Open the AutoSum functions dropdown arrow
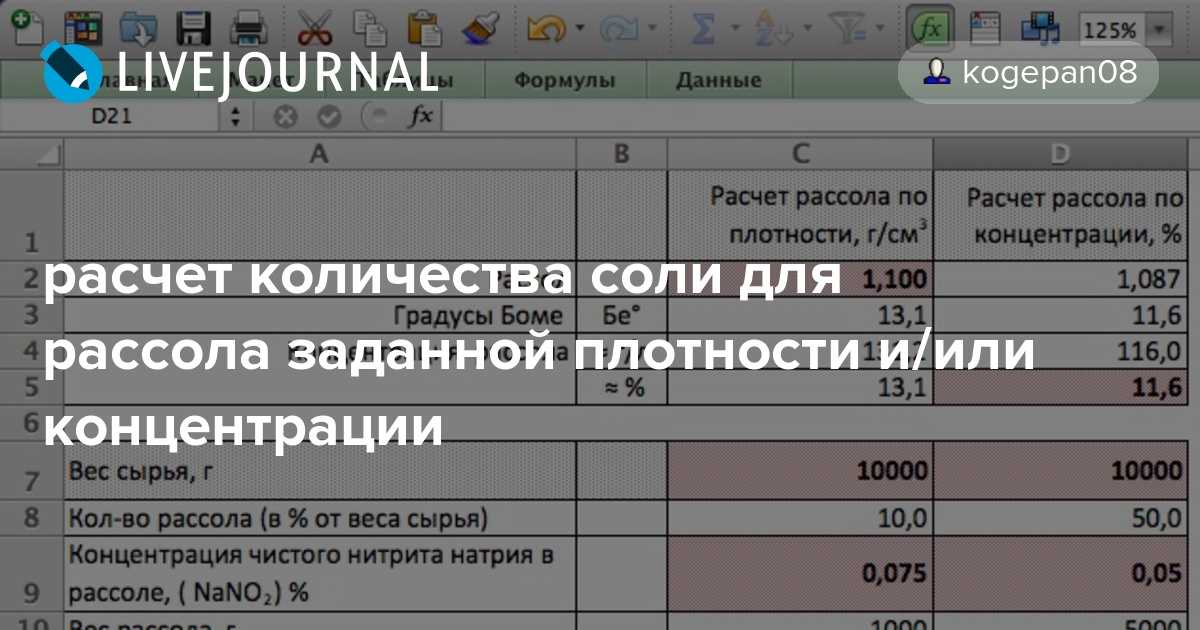The height and width of the screenshot is (630, 1200). (733, 29)
